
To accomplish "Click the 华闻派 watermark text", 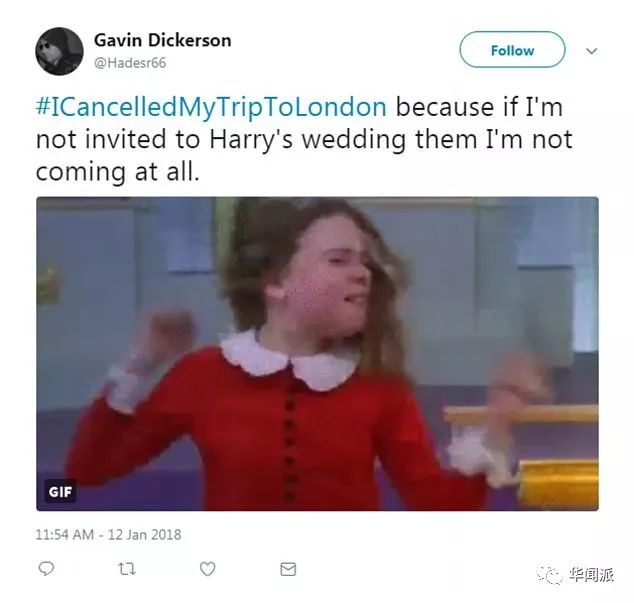I will pos(591,574).
